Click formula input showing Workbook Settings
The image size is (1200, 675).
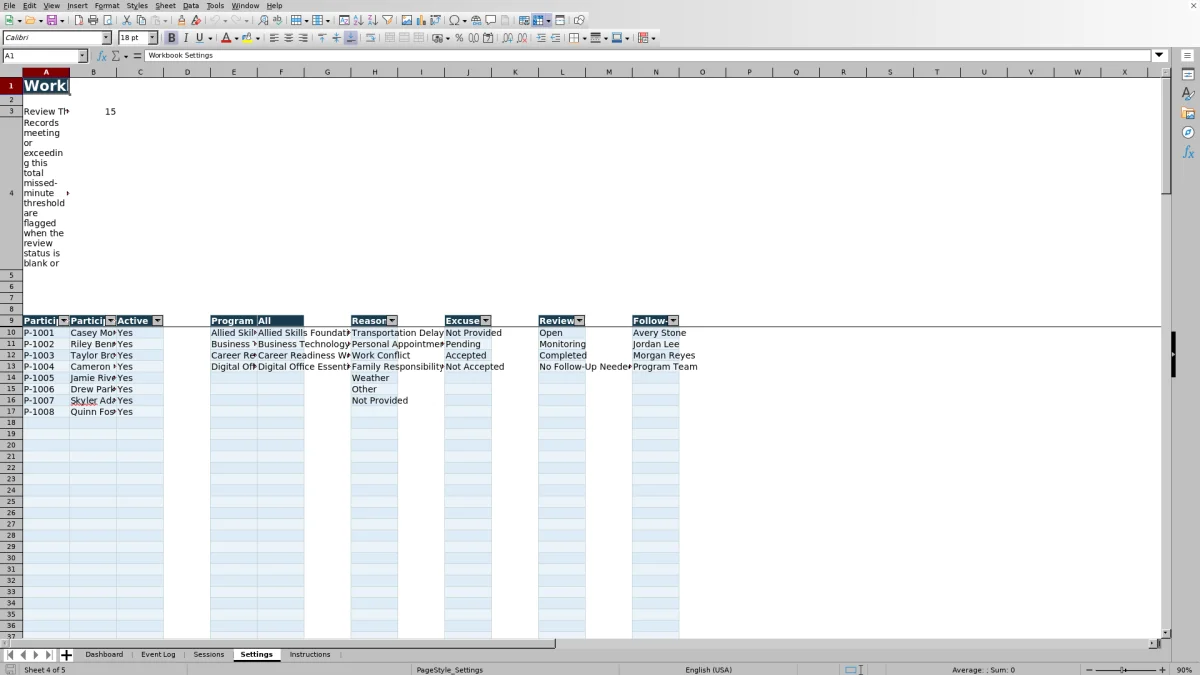tap(648, 56)
